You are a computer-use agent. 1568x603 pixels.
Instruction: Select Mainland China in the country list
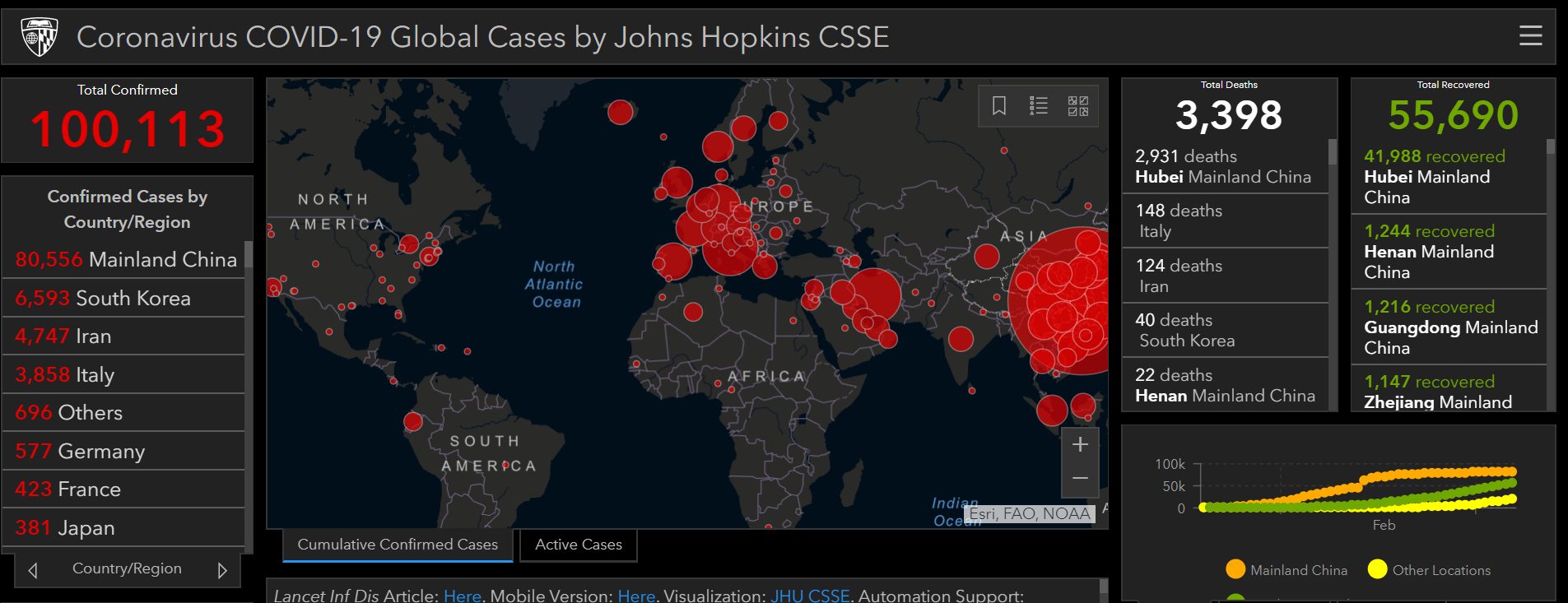point(126,260)
